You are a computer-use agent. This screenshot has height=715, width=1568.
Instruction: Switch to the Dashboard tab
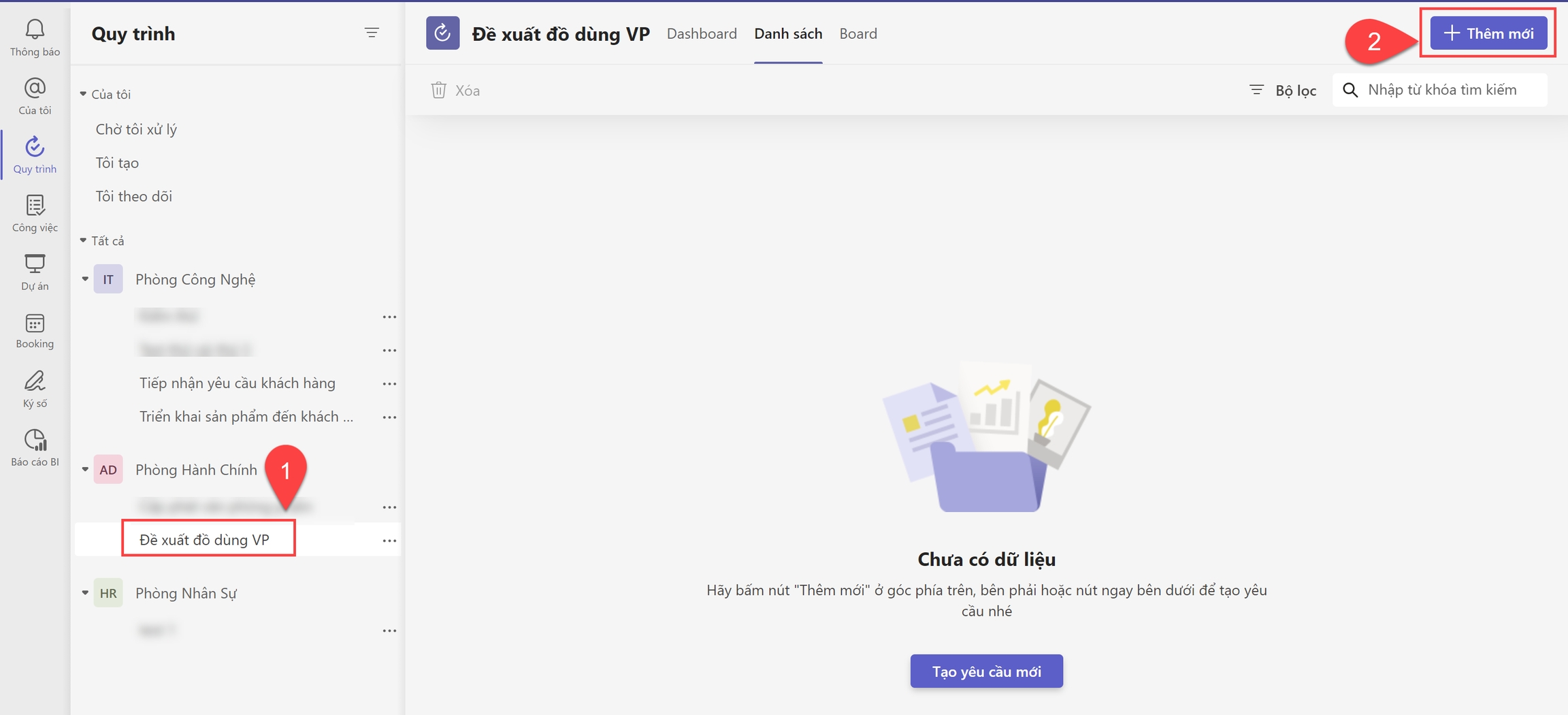(701, 33)
